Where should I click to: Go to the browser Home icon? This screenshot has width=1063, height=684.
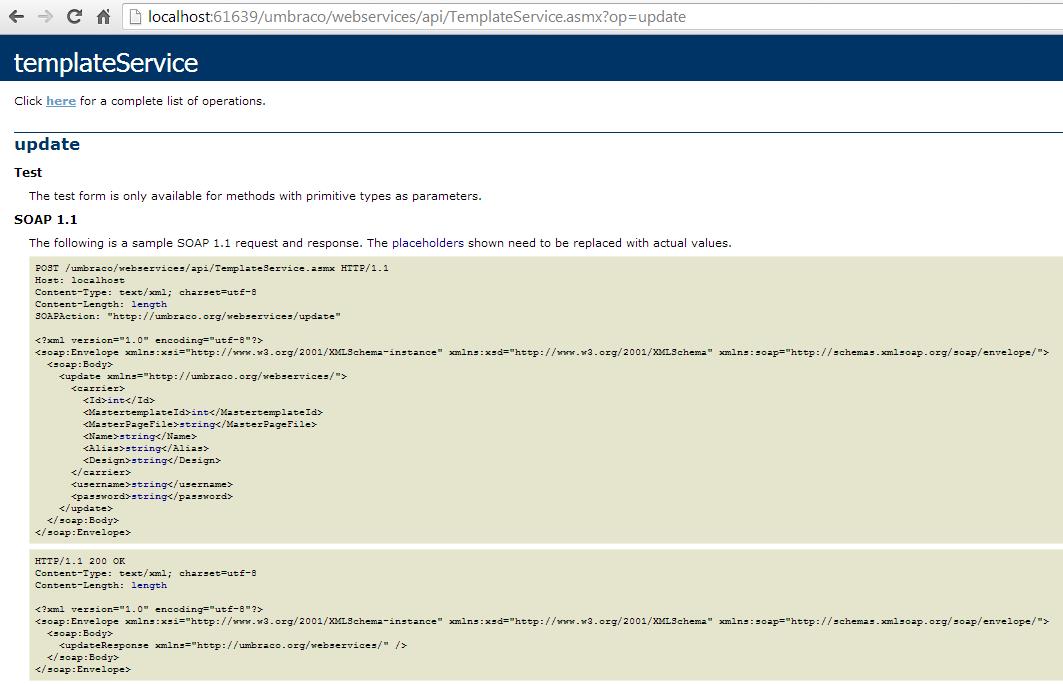coord(103,16)
